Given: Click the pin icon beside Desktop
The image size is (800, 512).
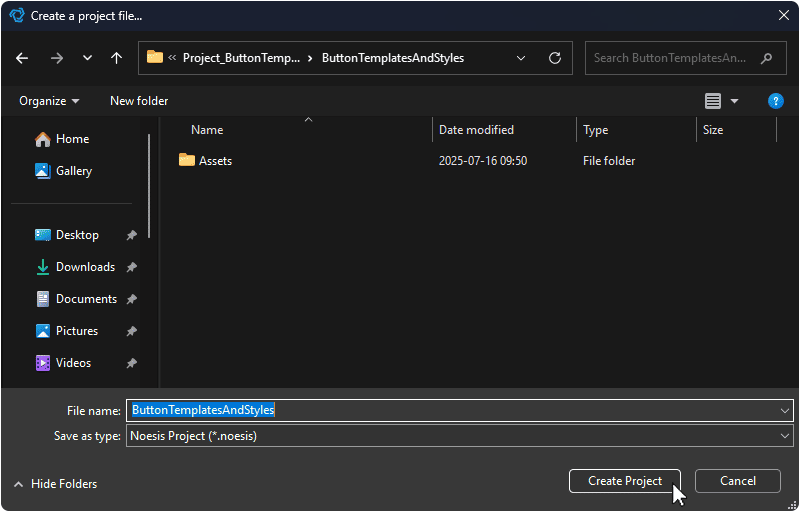Looking at the screenshot, I should point(132,235).
